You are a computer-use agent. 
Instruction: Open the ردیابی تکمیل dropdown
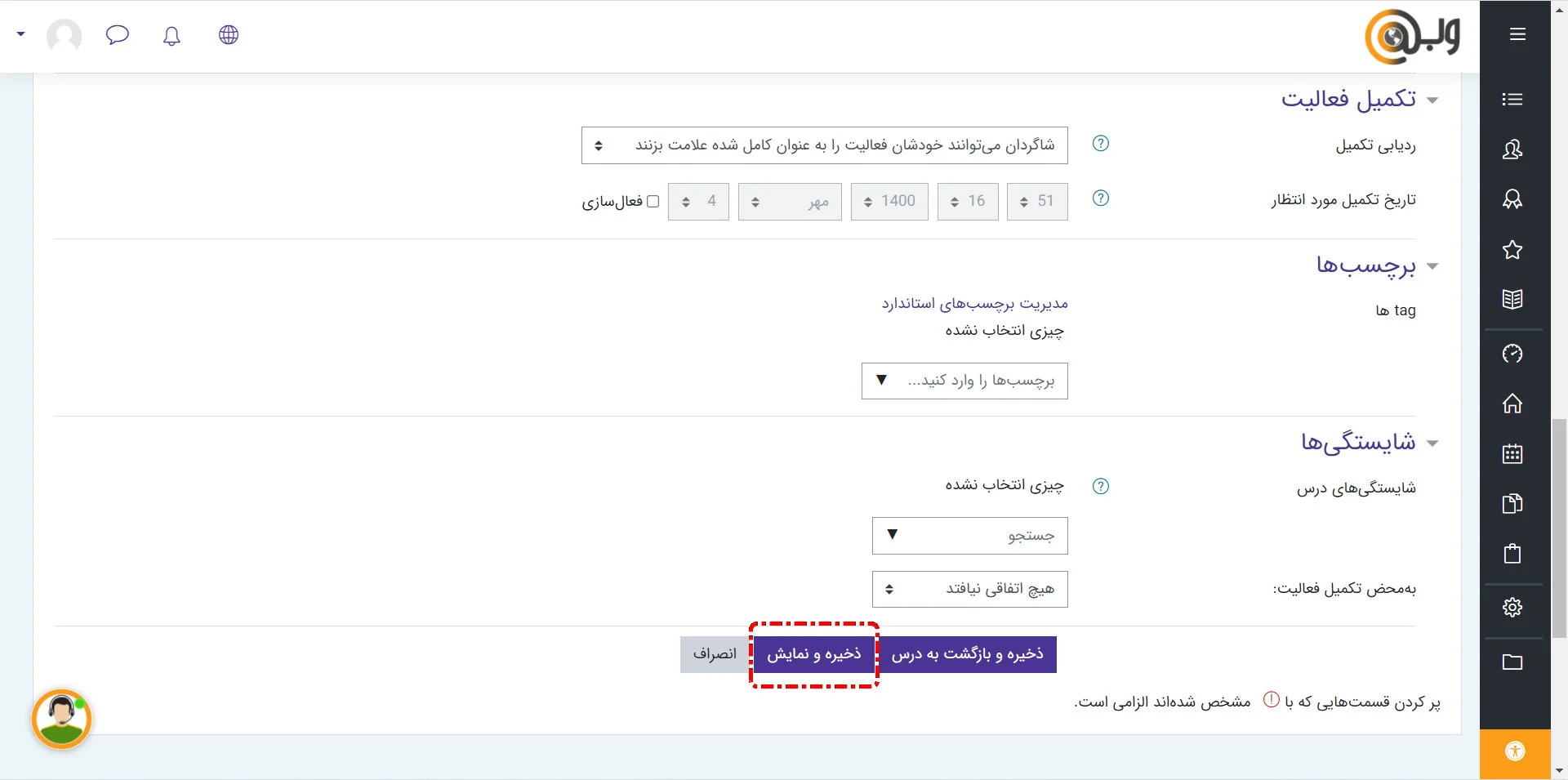824,145
